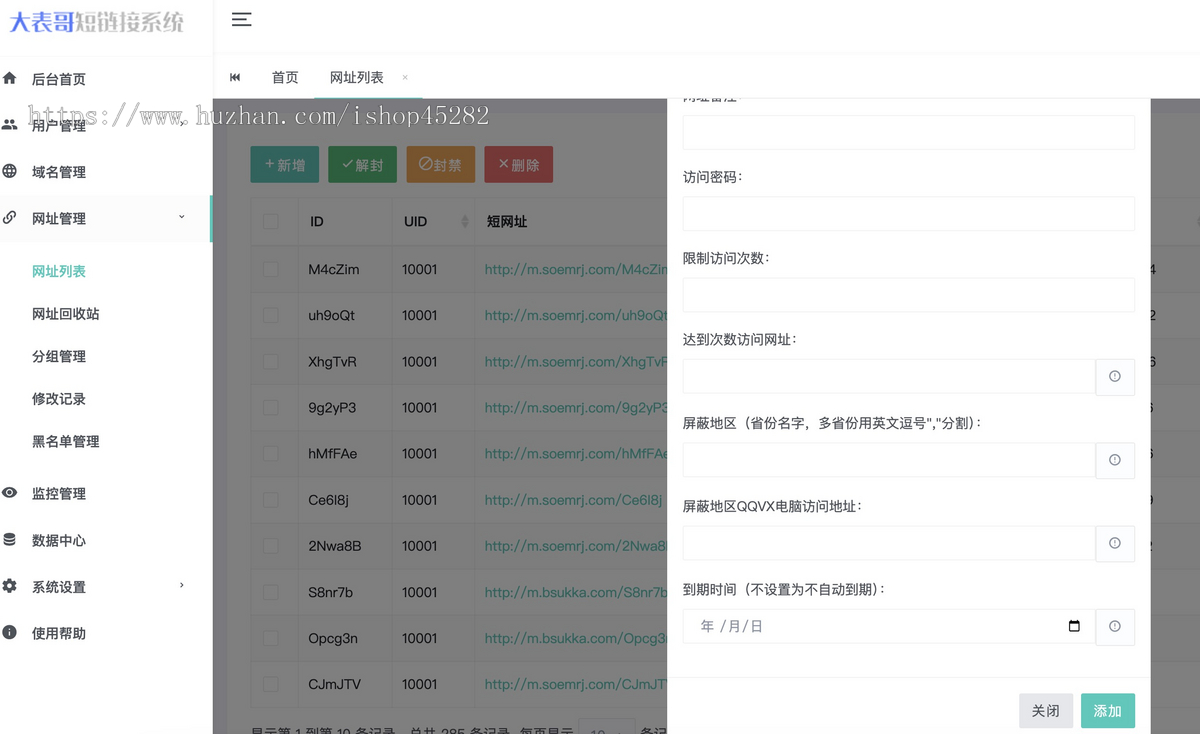Check the row checkbox for M4cZim

click(270, 269)
